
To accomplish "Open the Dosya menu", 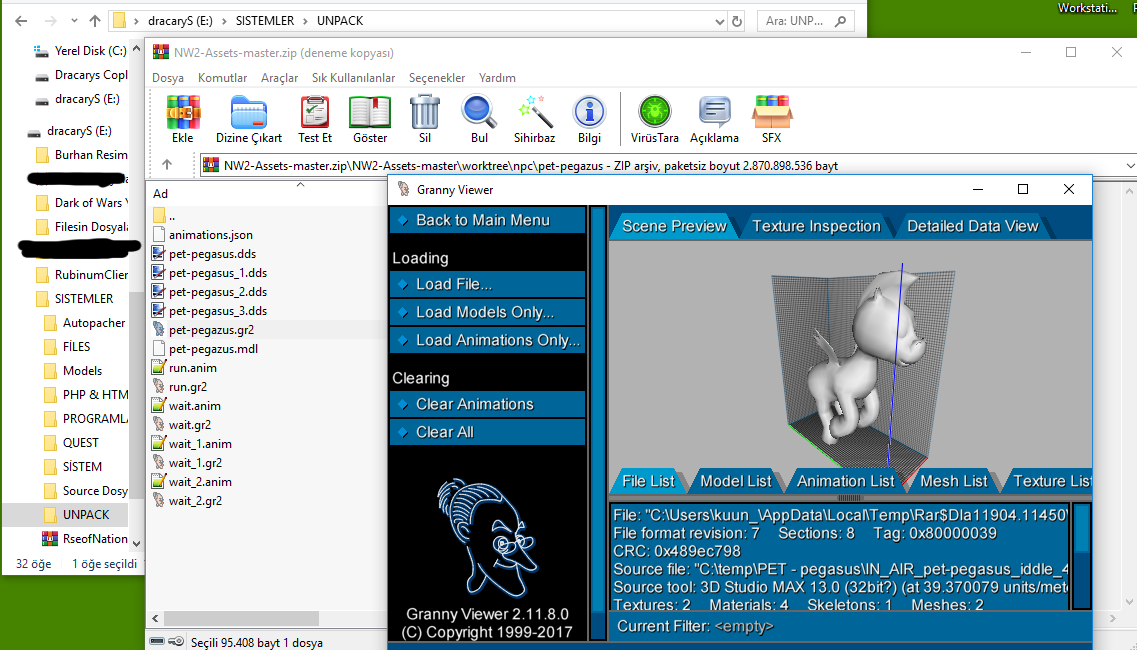I will pos(168,78).
